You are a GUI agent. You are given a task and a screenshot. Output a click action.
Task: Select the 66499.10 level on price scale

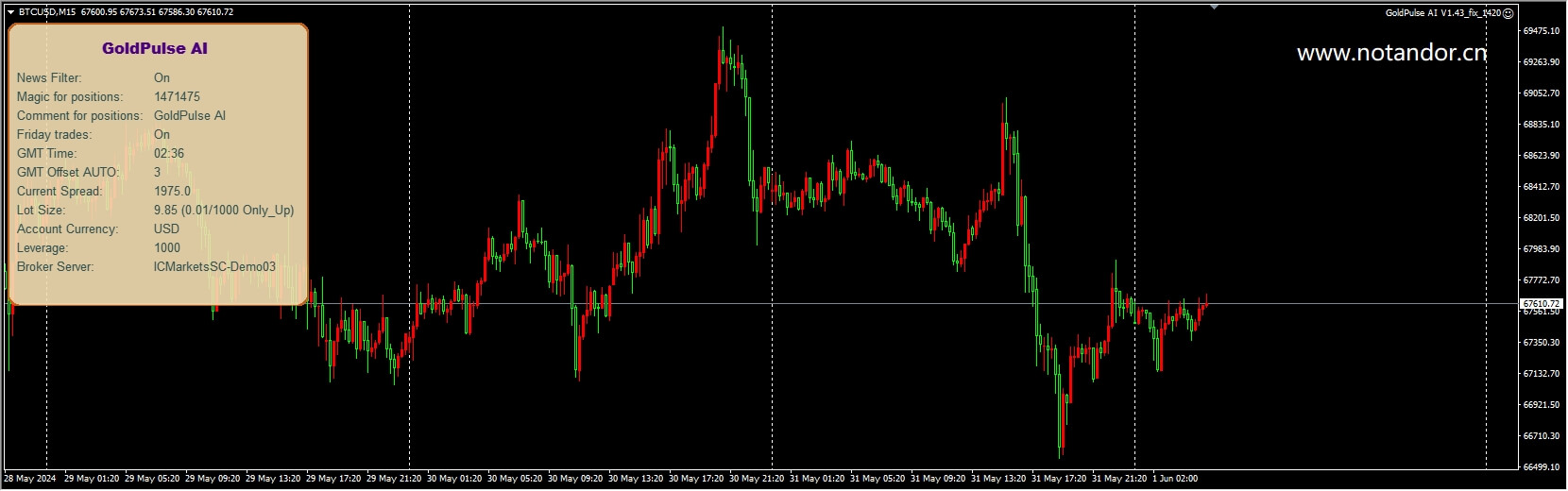click(x=1542, y=467)
